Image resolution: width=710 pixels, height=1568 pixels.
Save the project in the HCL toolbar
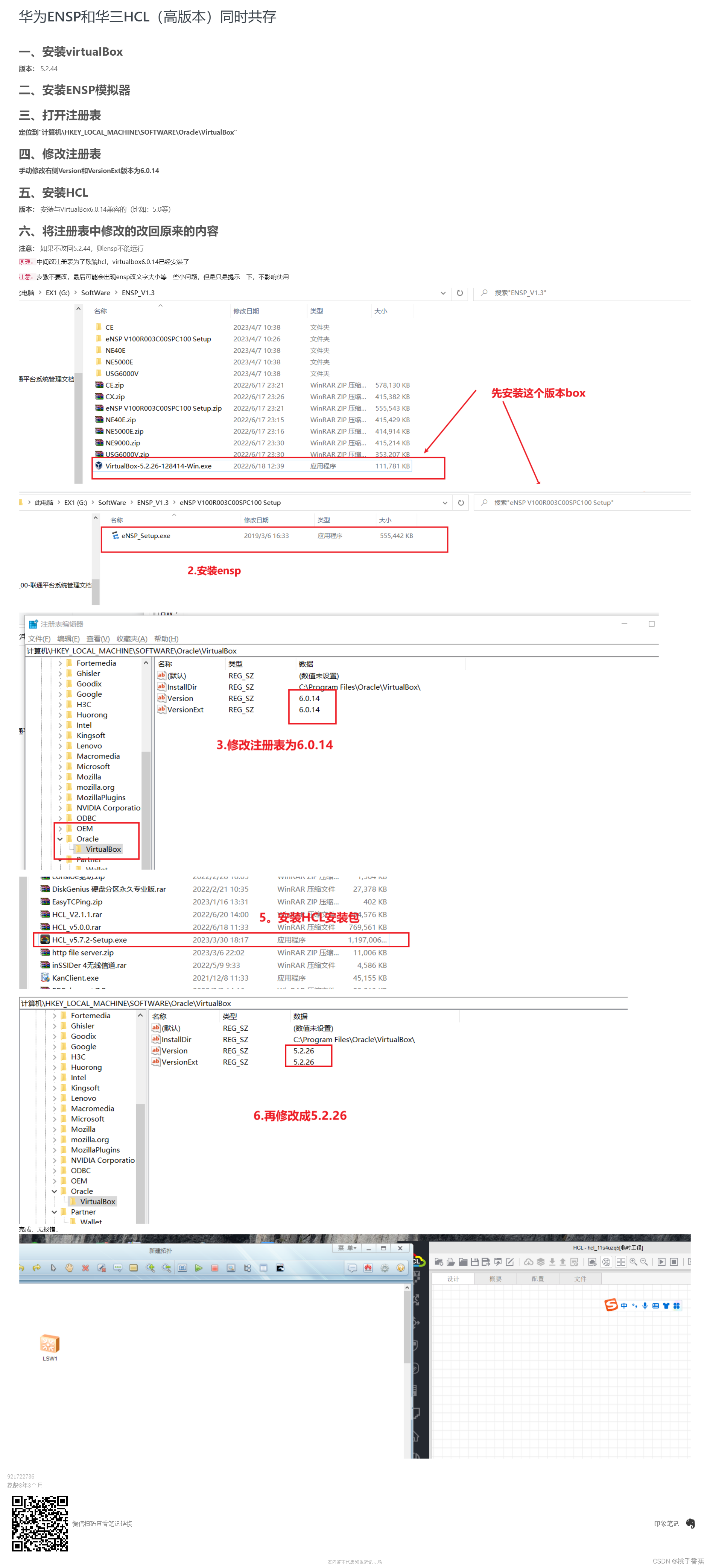pos(475,1261)
